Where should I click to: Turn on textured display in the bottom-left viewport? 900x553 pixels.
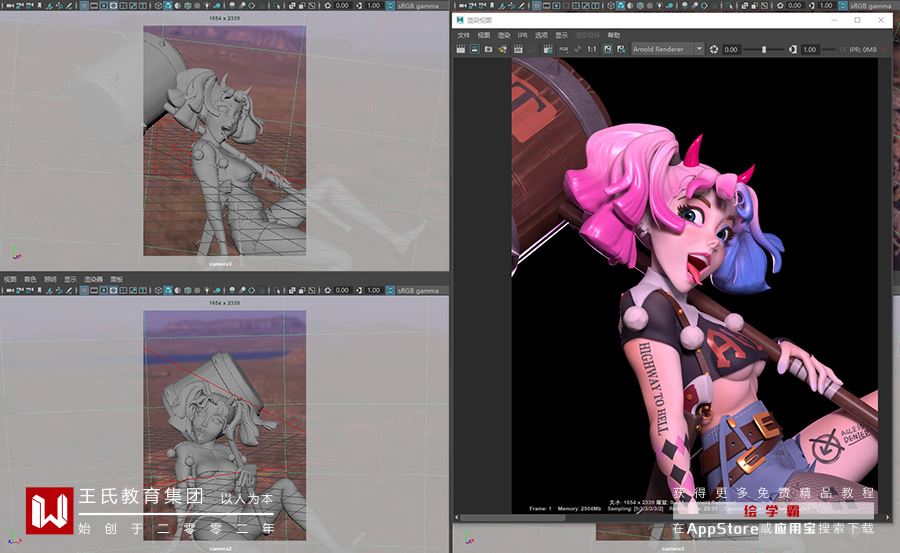[197, 291]
